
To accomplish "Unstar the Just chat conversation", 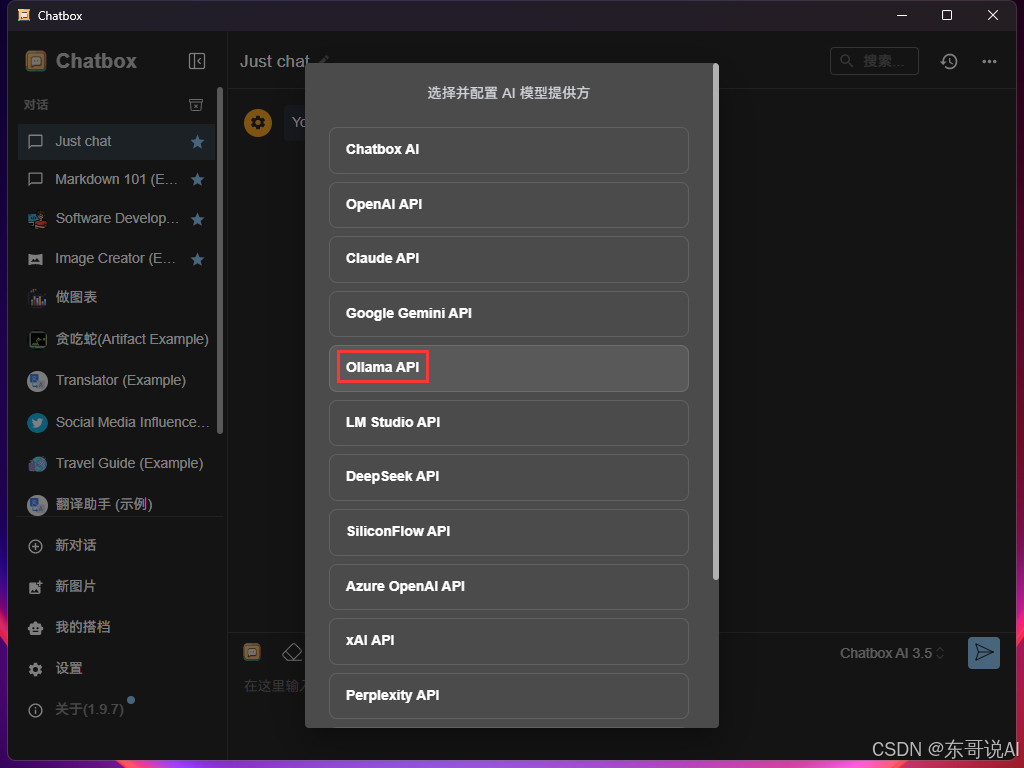I will (x=197, y=142).
